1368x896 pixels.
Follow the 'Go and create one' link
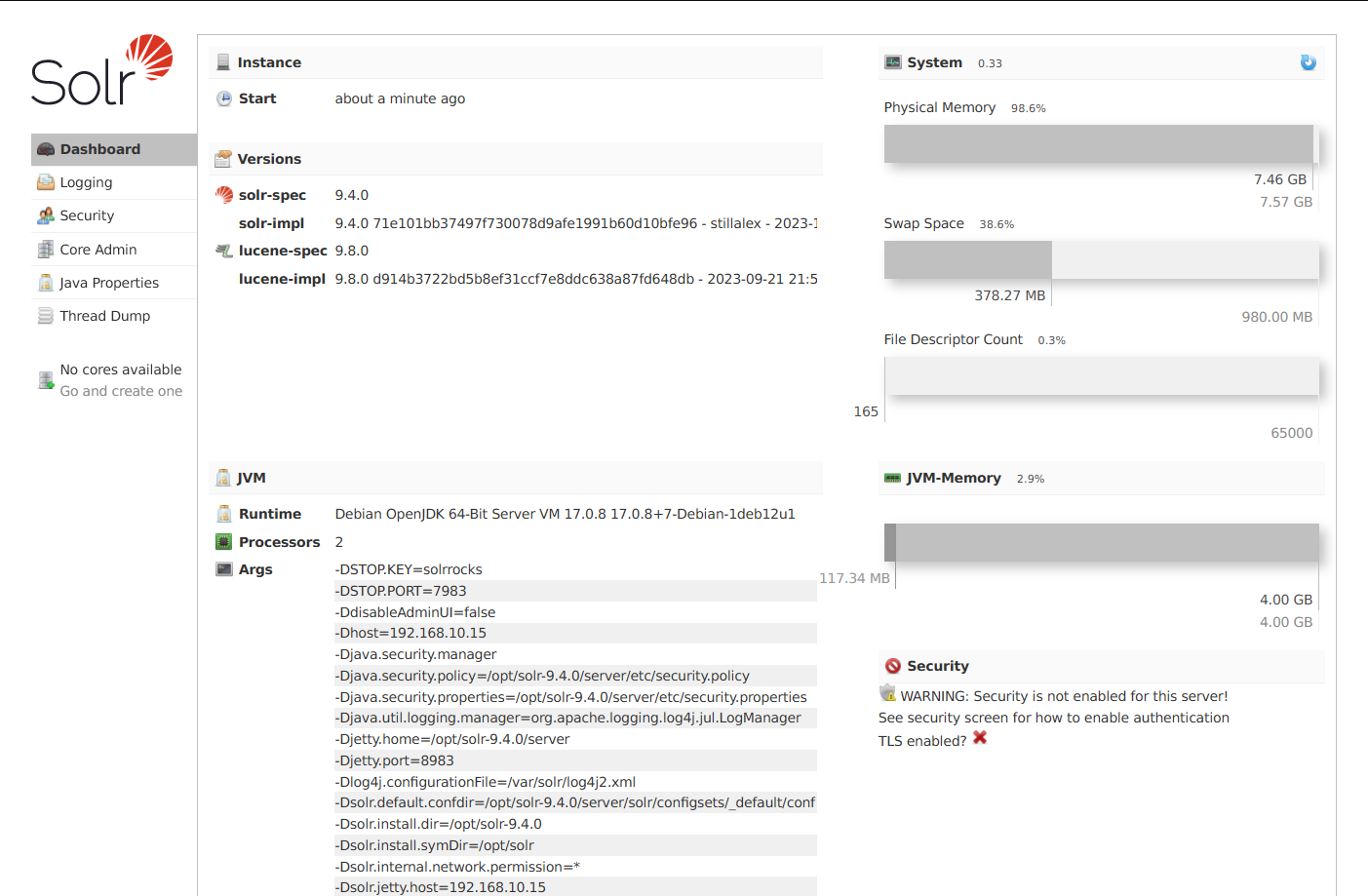tap(121, 391)
